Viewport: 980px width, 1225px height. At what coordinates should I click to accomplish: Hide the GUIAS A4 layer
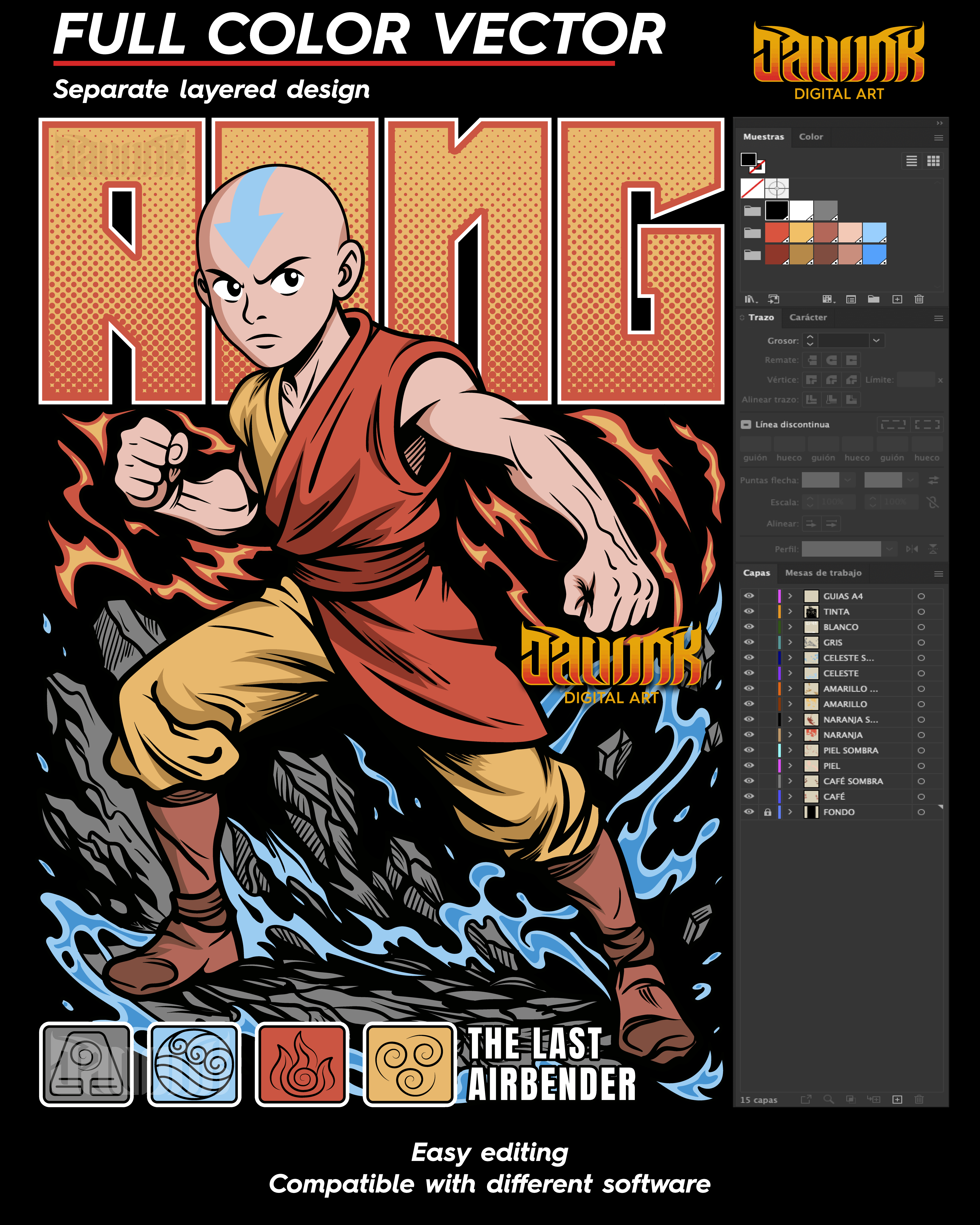click(749, 596)
